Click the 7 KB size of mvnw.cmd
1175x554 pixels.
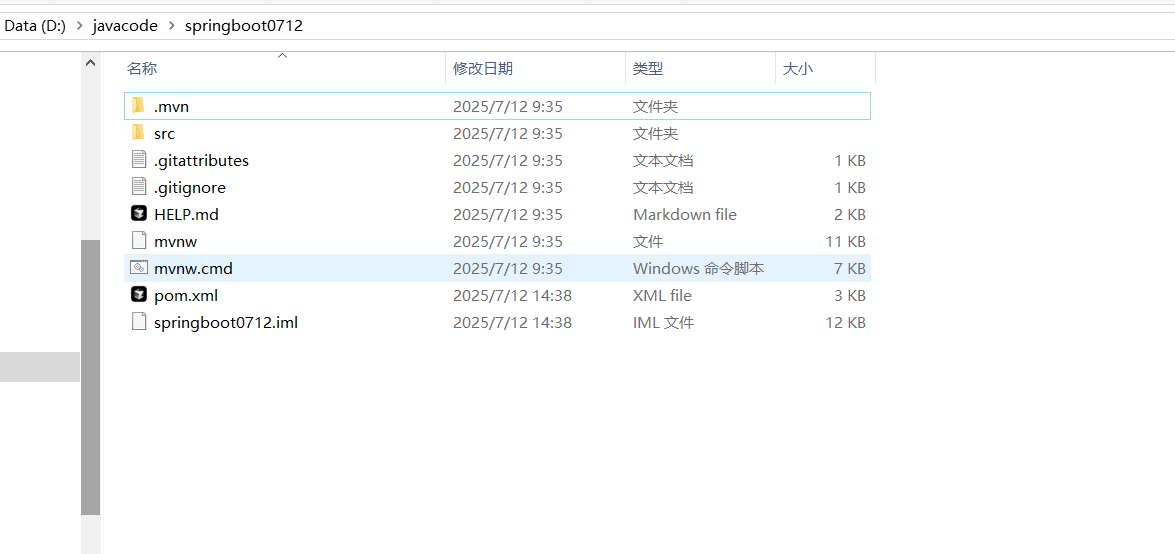click(x=848, y=268)
